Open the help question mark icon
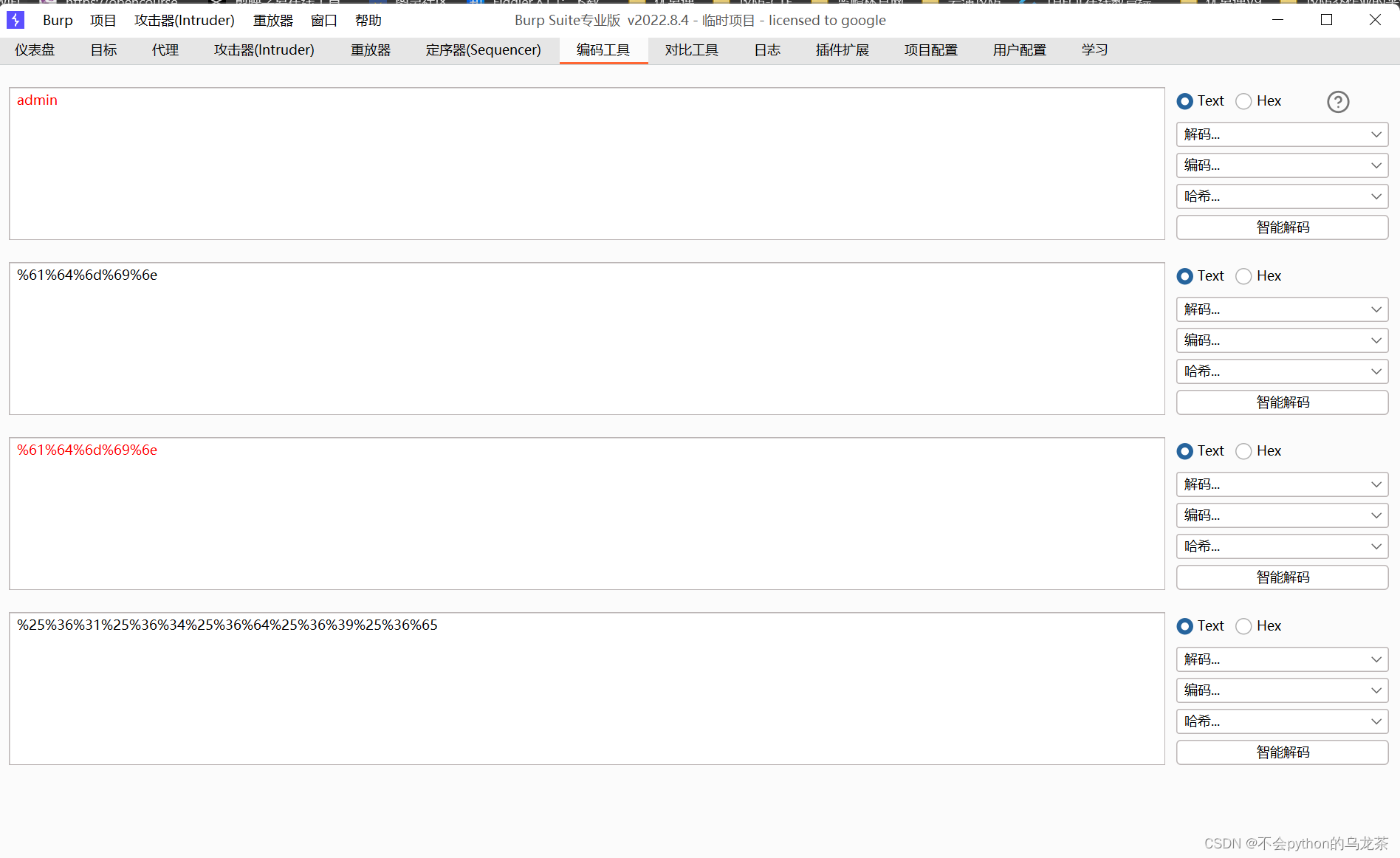The width and height of the screenshot is (1400, 858). pos(1338,102)
